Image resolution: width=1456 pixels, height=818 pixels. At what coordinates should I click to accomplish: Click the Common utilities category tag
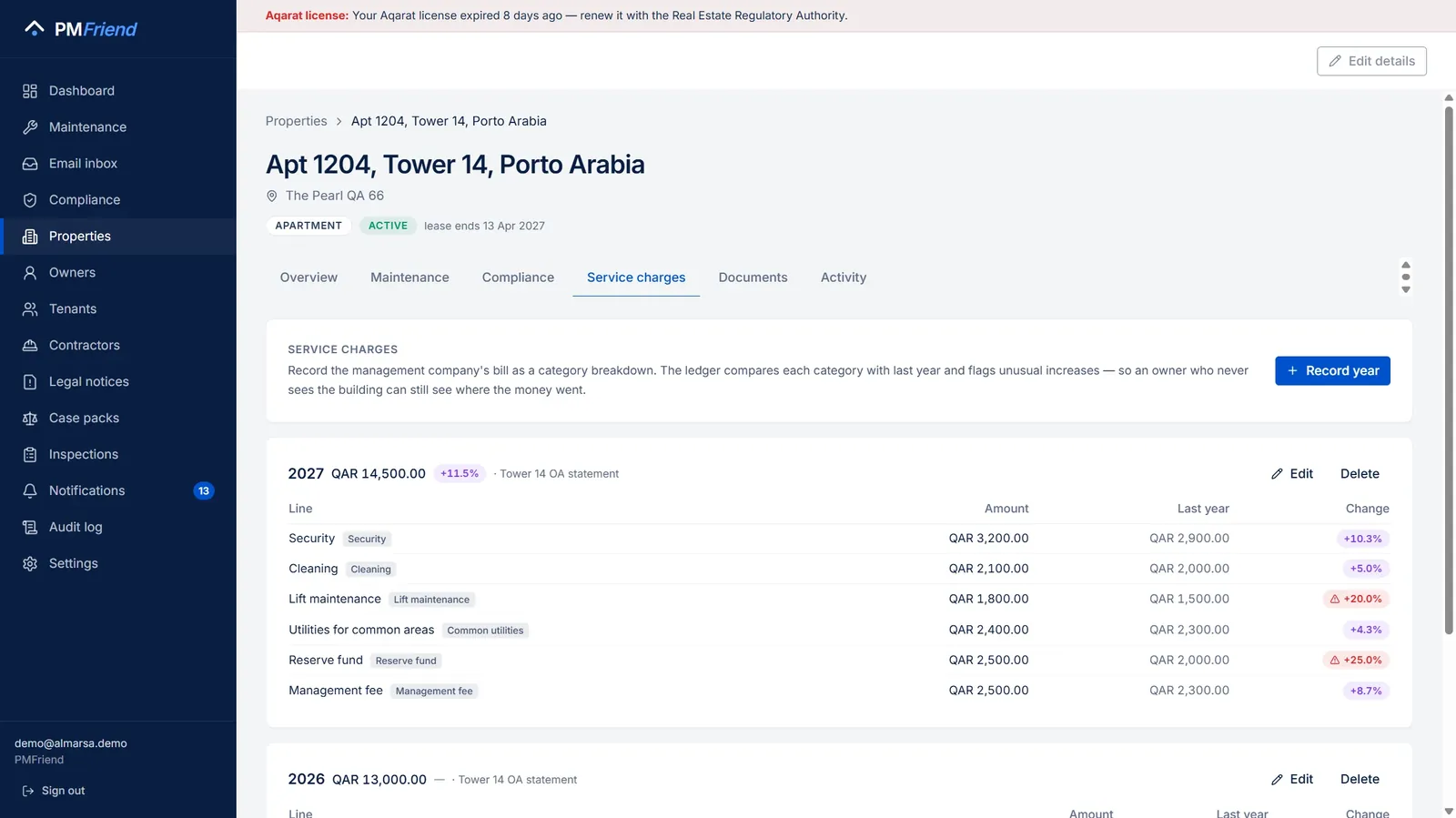[x=485, y=630]
